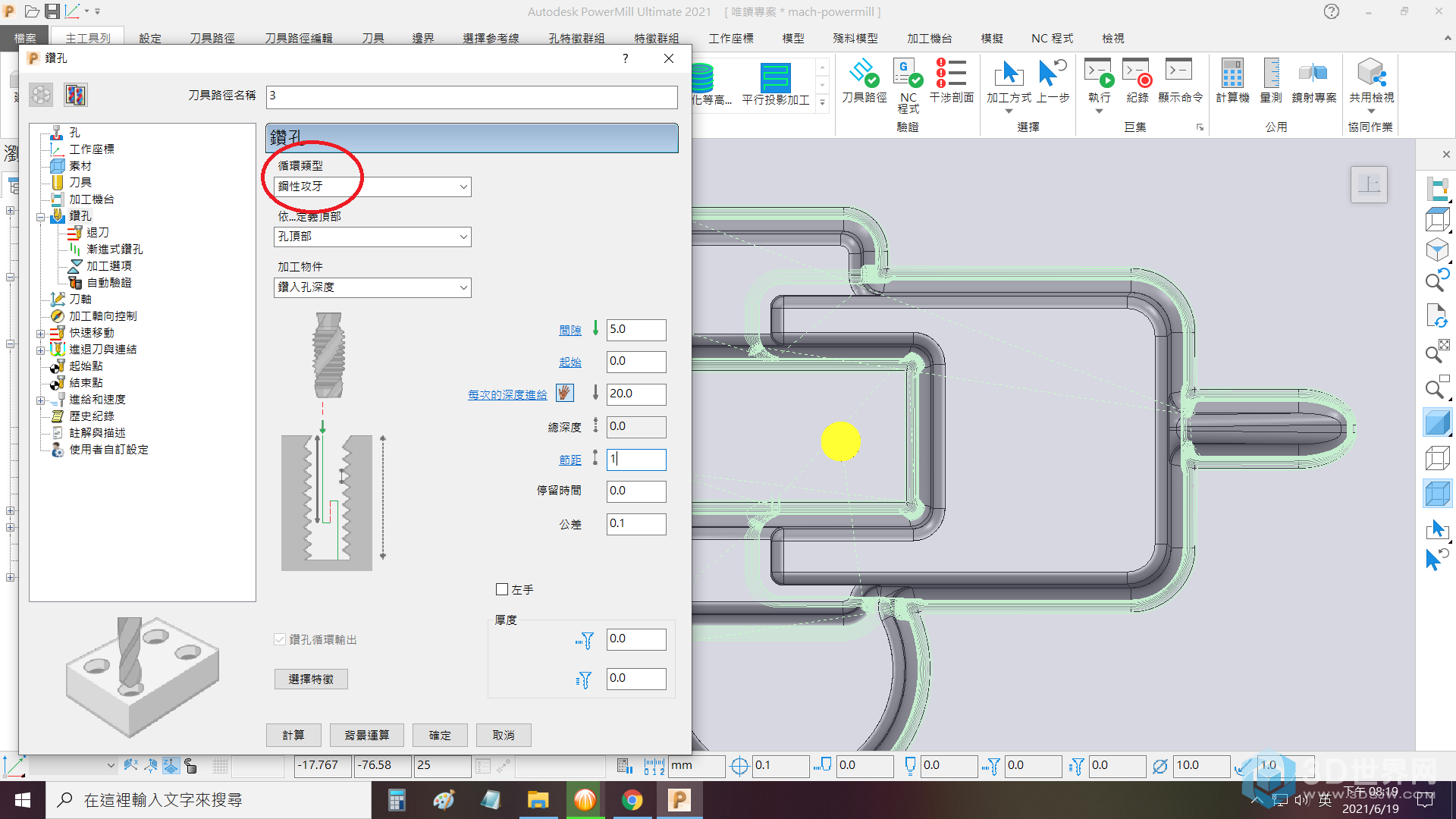The height and width of the screenshot is (819, 1456).
Task: Click the Toolpath verification icon in ribbon
Action: coord(864,74)
